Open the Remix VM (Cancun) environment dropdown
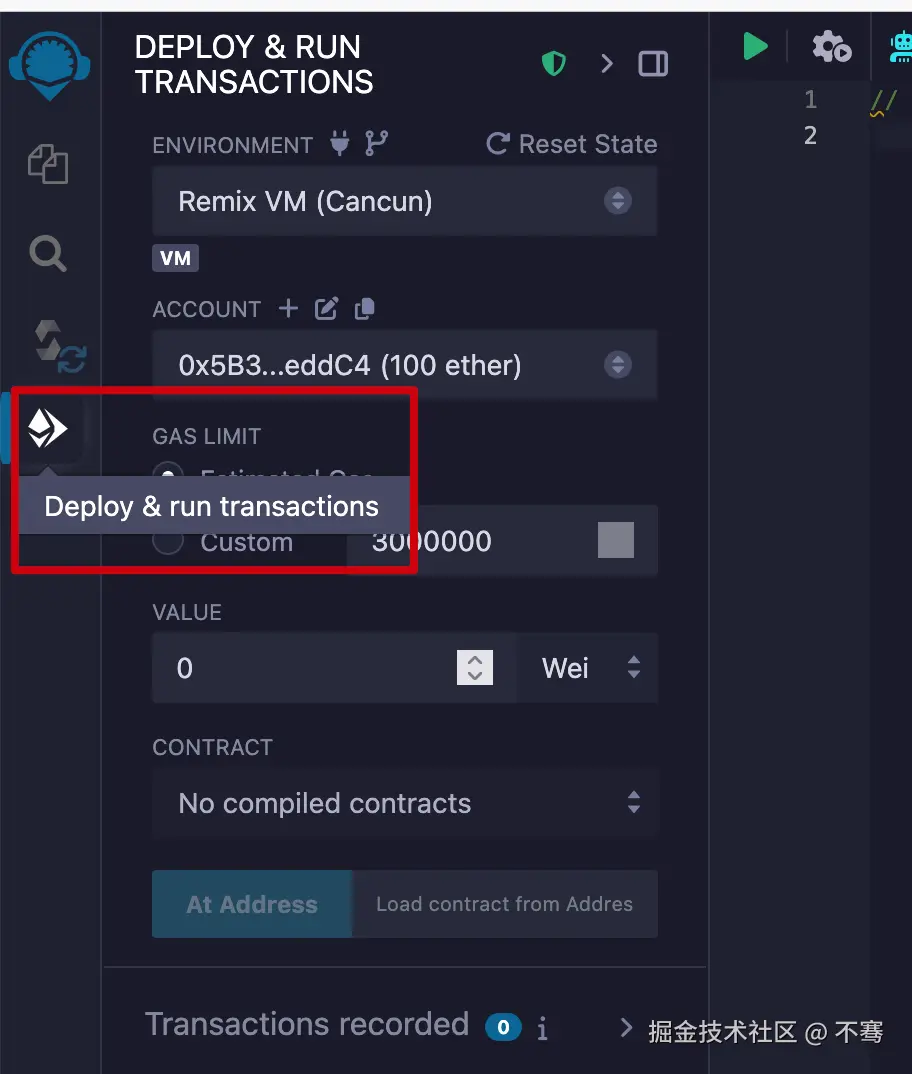The image size is (912, 1074). (x=404, y=201)
